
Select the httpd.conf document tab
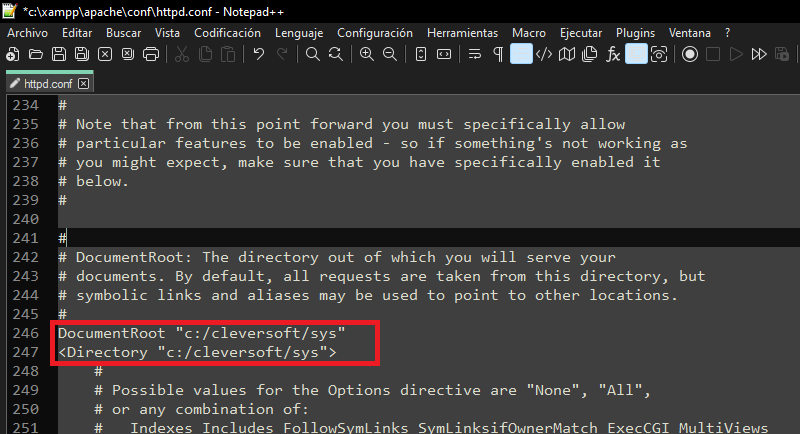click(x=47, y=84)
